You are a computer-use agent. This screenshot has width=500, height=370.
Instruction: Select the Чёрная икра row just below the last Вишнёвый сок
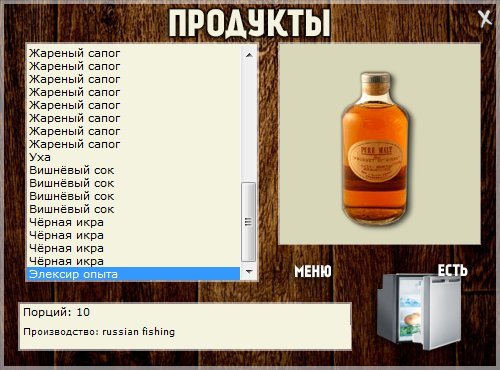point(133,222)
